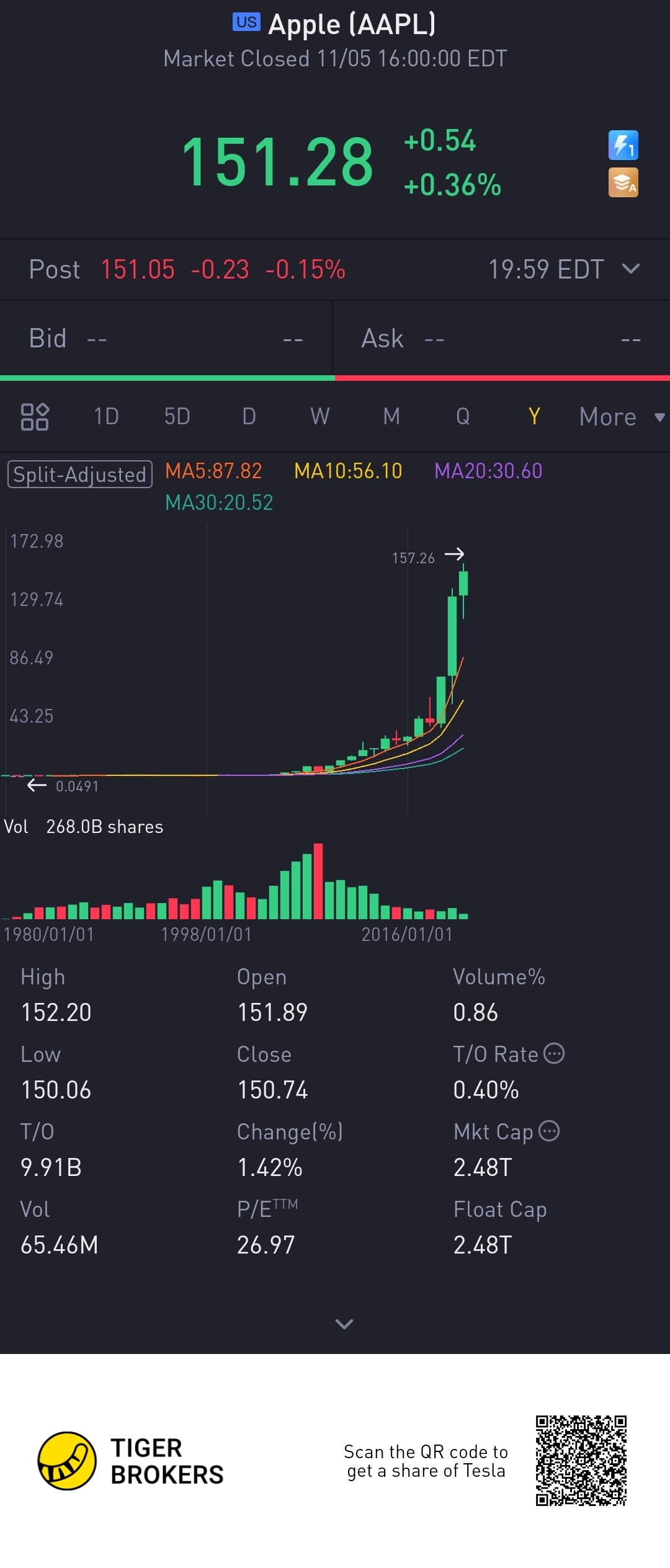Tap the +0.36% change percentage
Viewport: 670px width, 1568px height.
(452, 185)
